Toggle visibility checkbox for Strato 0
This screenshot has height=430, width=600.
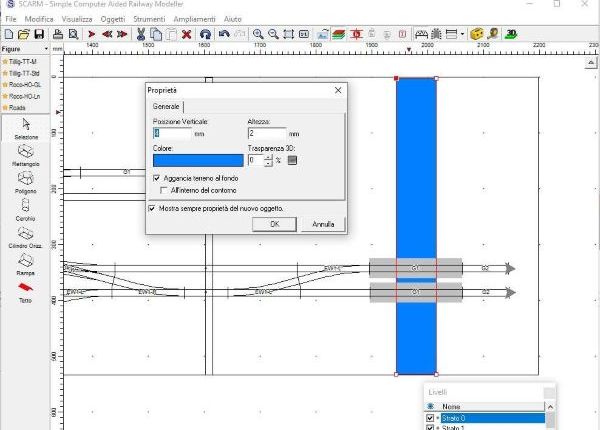[x=431, y=418]
